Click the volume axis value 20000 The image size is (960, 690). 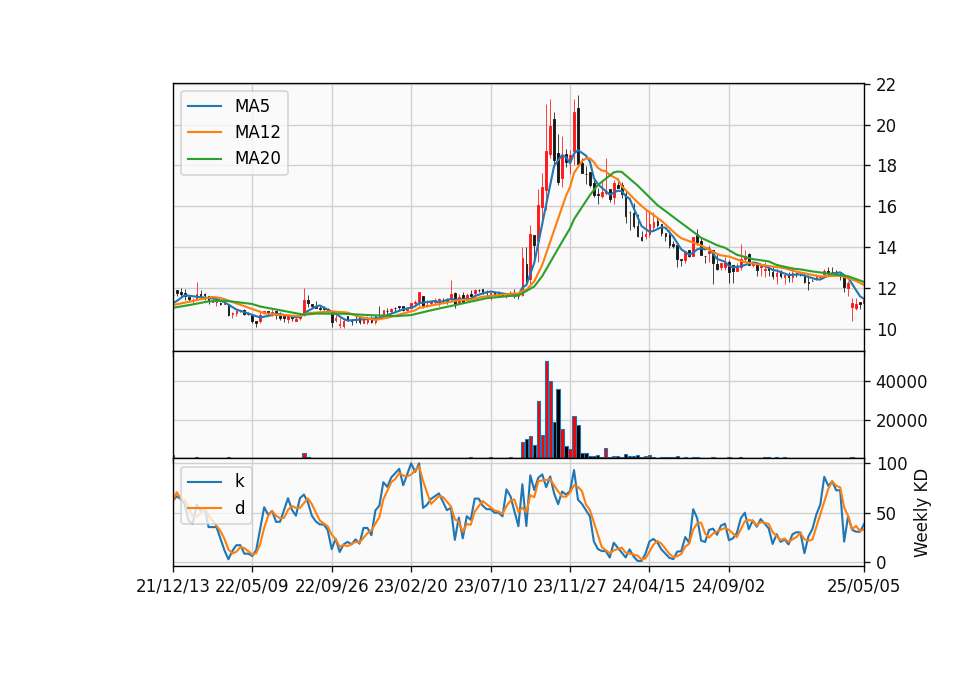[901, 421]
